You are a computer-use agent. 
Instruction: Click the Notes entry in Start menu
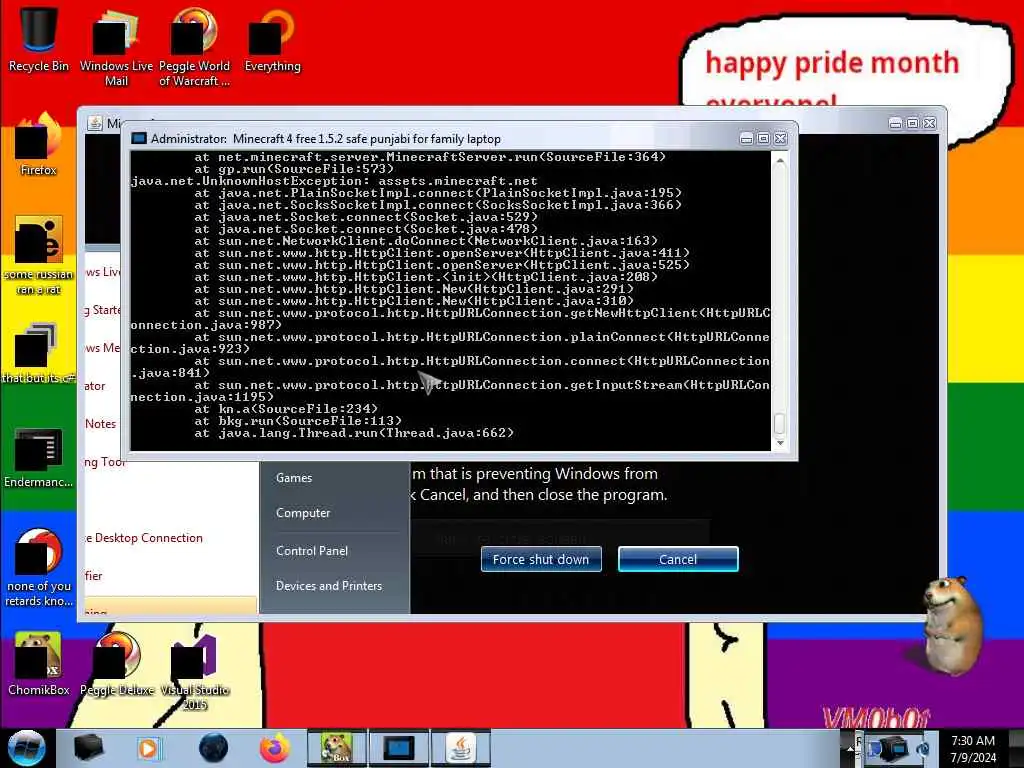pyautogui.click(x=101, y=424)
